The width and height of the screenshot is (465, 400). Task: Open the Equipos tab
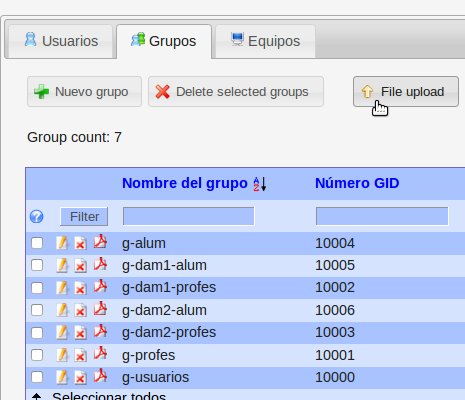pos(265,41)
